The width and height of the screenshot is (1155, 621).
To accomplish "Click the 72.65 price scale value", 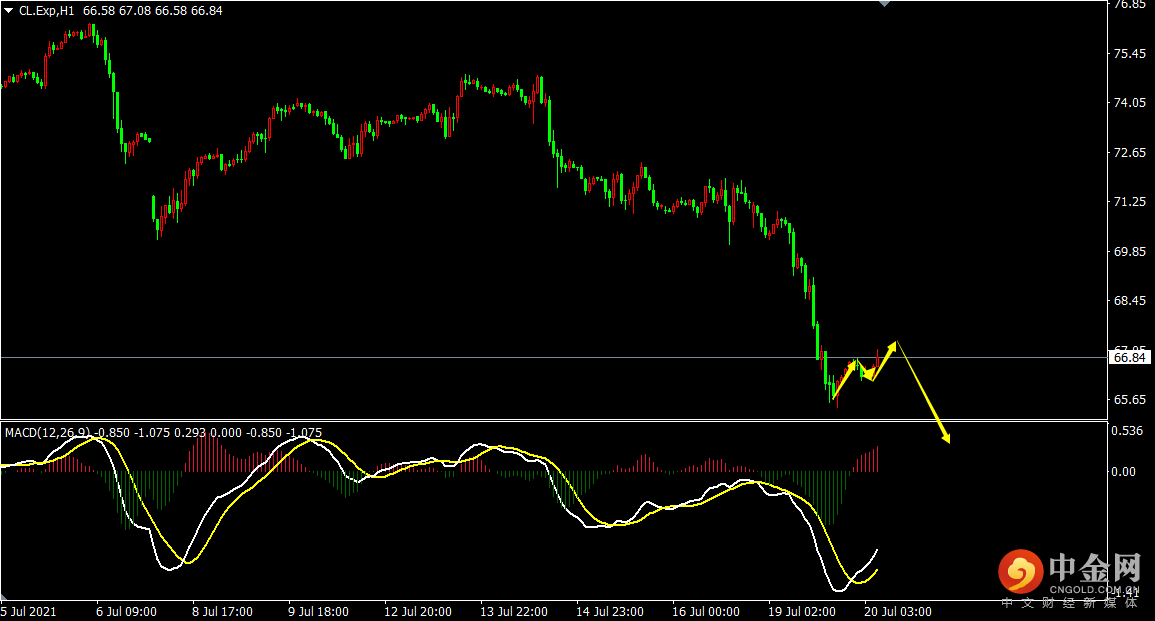I will [1129, 153].
